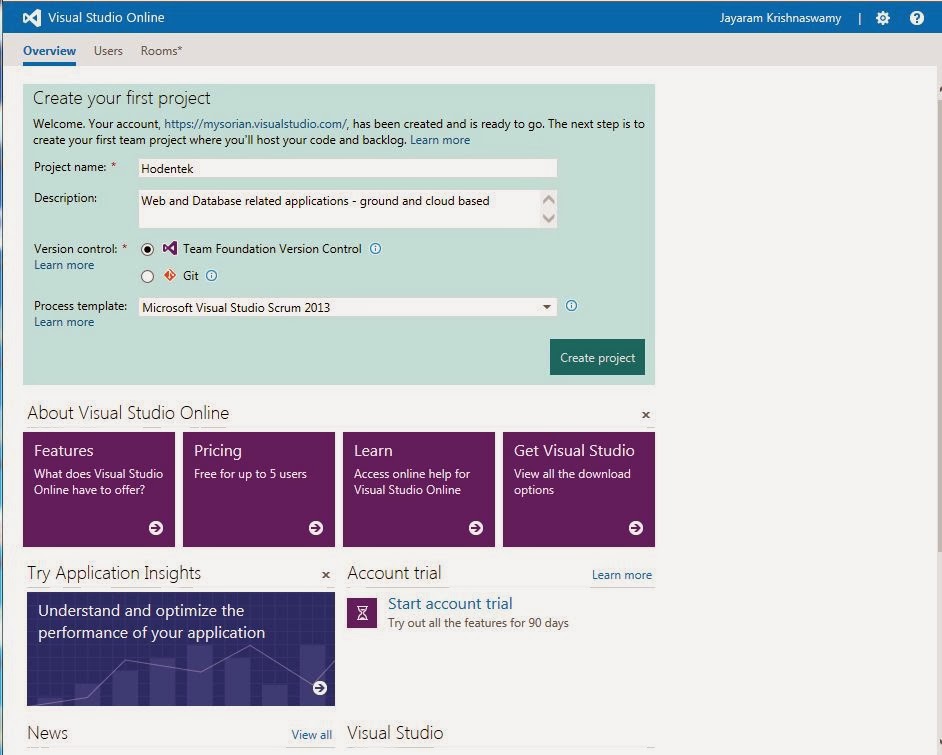Click the Team Foundation Version Control logo
Screen dimensions: 942x755
coord(170,247)
